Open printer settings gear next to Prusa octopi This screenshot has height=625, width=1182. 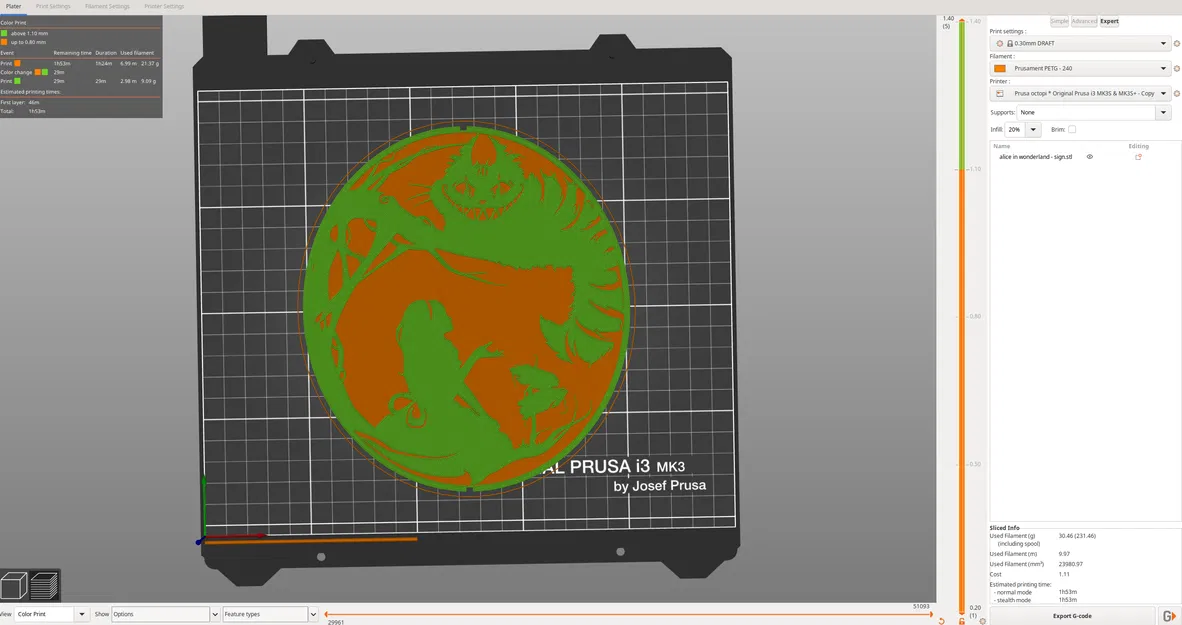(1177, 93)
